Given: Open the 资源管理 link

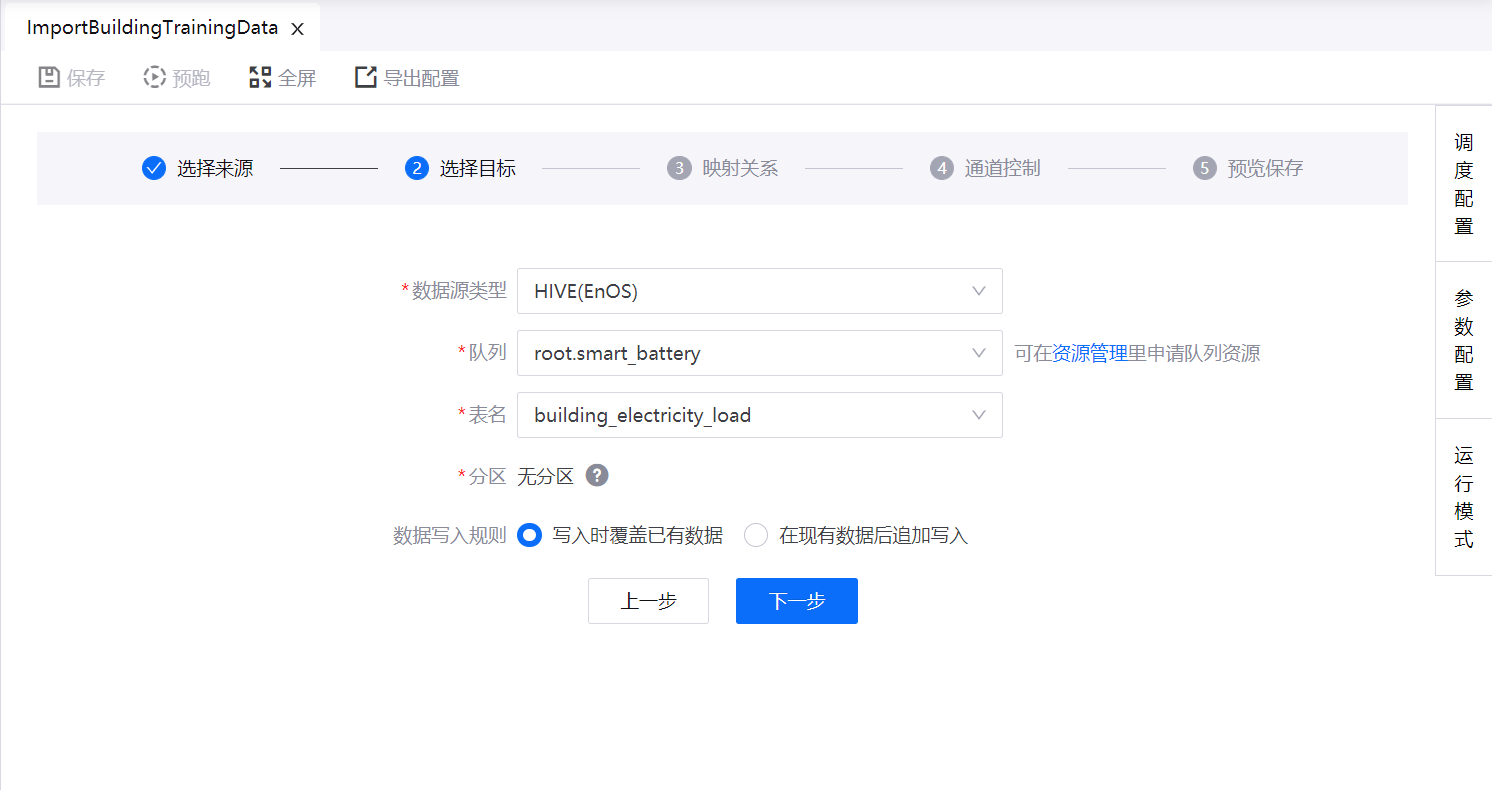Looking at the screenshot, I should tap(1090, 353).
